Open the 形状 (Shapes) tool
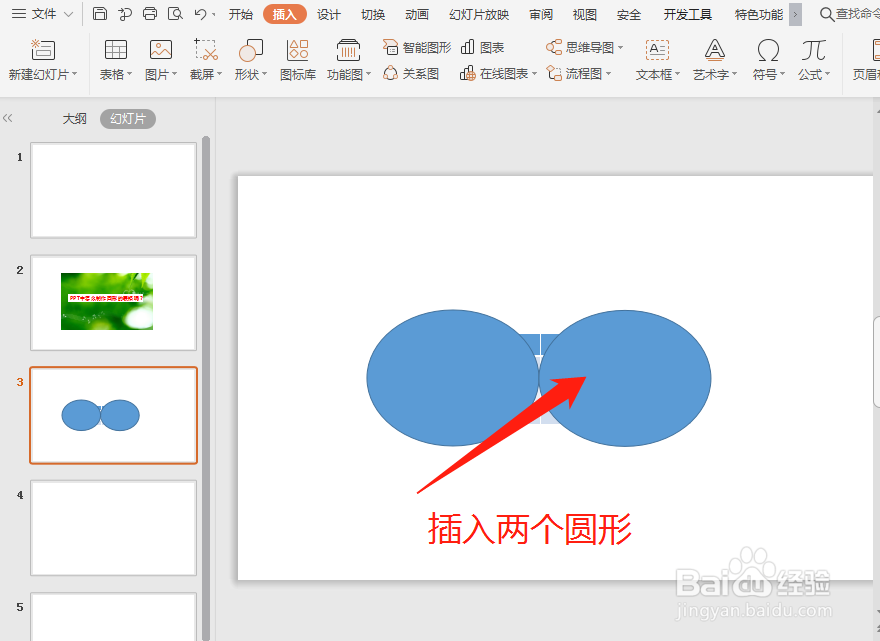 point(248,60)
